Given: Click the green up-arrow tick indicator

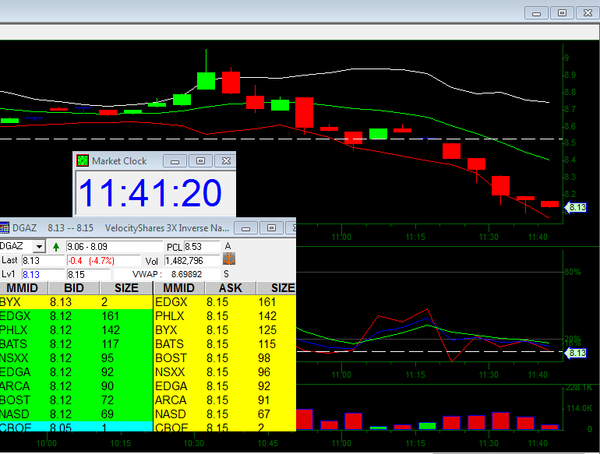Looking at the screenshot, I should pyautogui.click(x=55, y=246).
